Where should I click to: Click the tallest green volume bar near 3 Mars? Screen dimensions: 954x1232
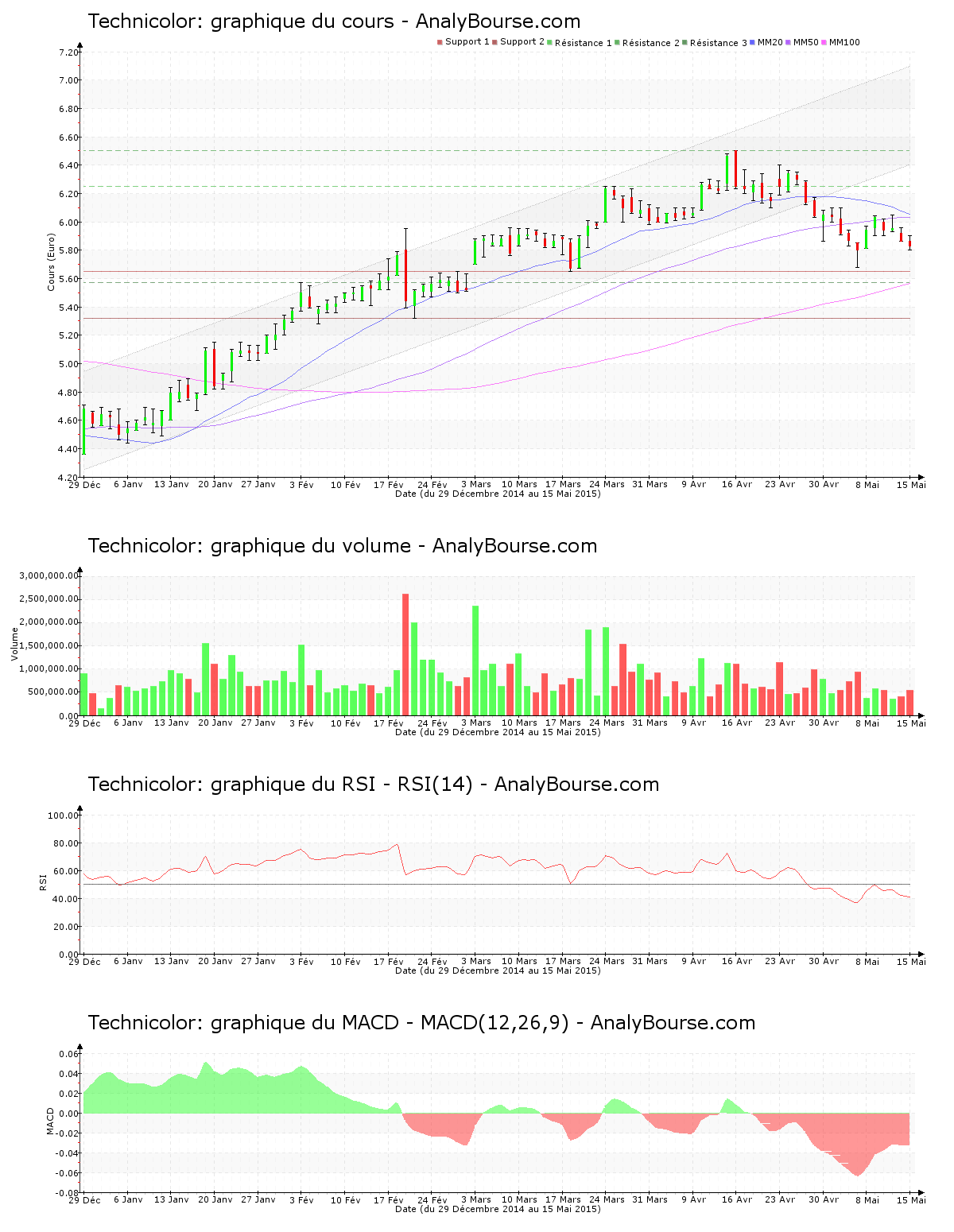pos(475,660)
